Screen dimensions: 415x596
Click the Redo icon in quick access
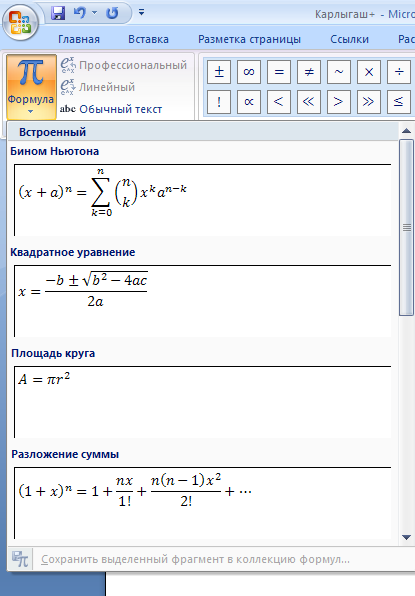pyautogui.click(x=112, y=13)
